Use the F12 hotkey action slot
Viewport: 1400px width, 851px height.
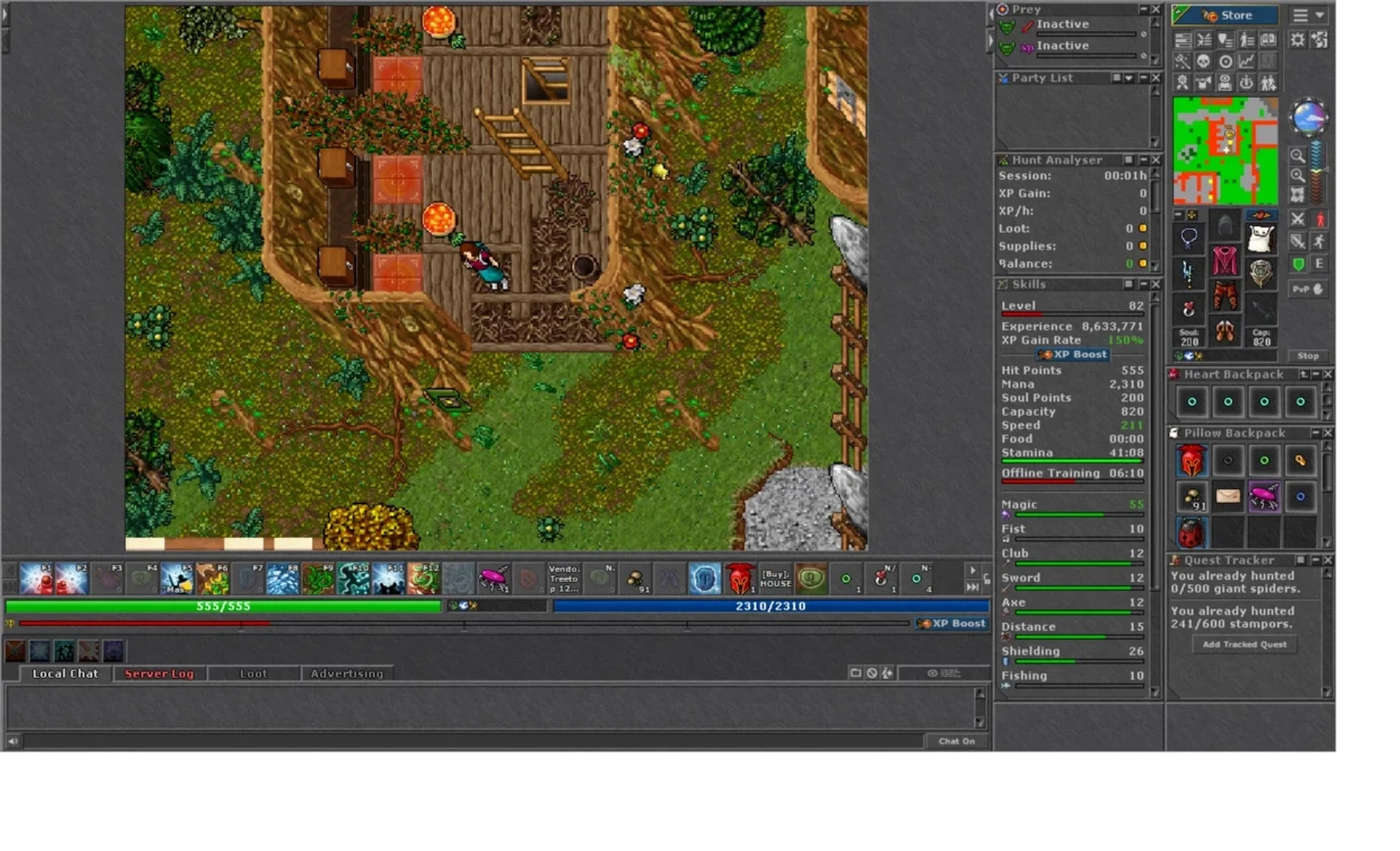[x=423, y=579]
